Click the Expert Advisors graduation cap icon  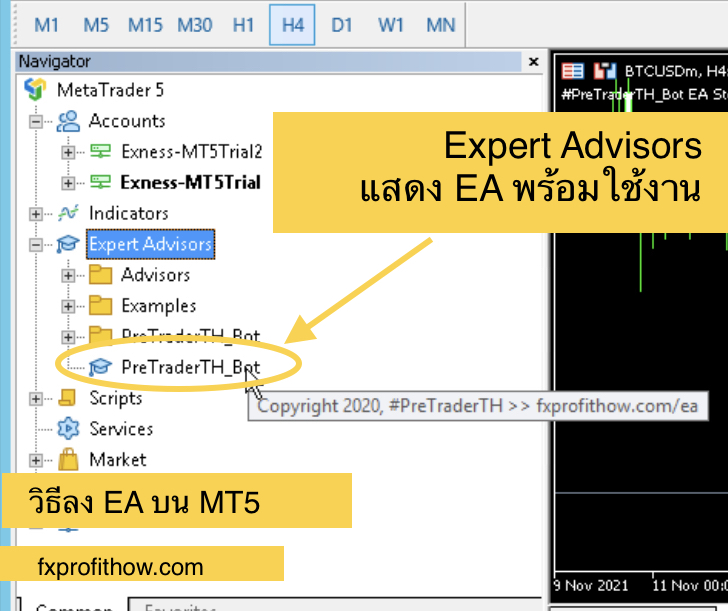coord(68,244)
